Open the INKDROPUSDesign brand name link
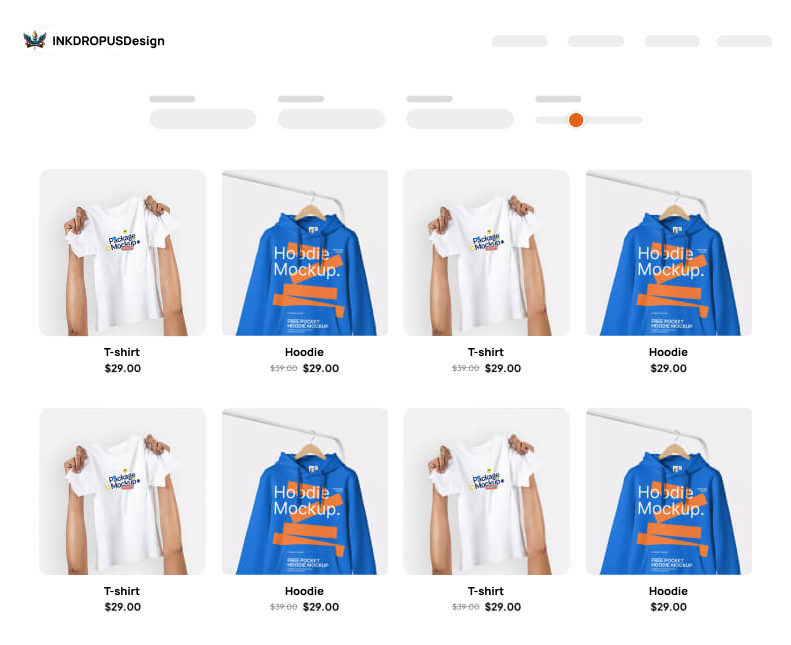This screenshot has height=645, width=791. (x=108, y=41)
